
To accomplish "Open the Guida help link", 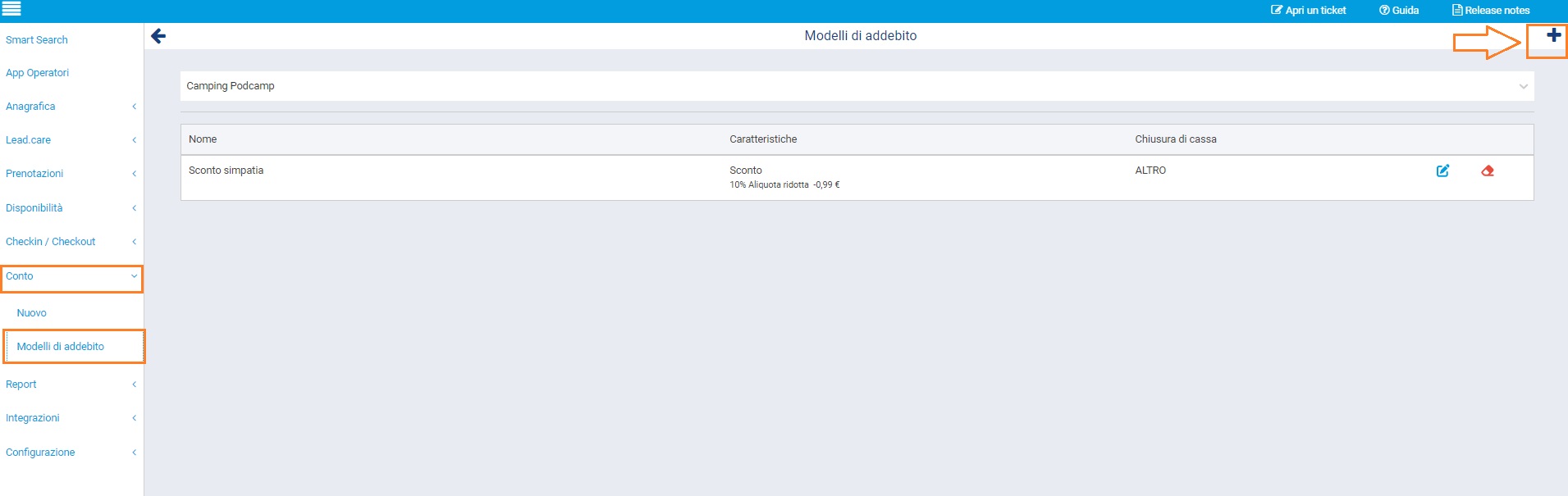I will pyautogui.click(x=1399, y=11).
